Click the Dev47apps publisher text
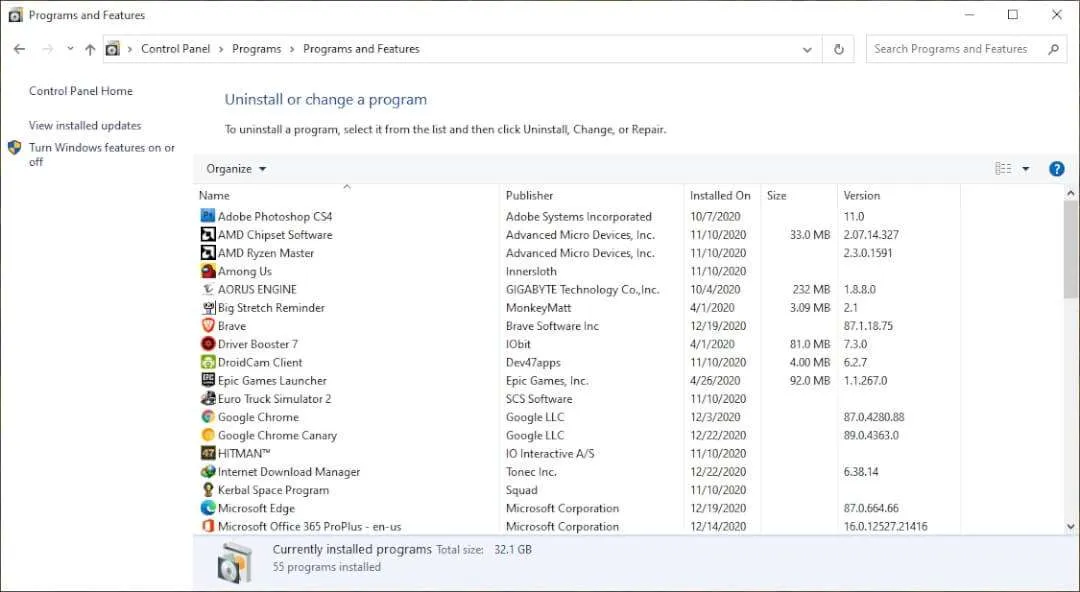This screenshot has height=592, width=1080. click(533, 363)
